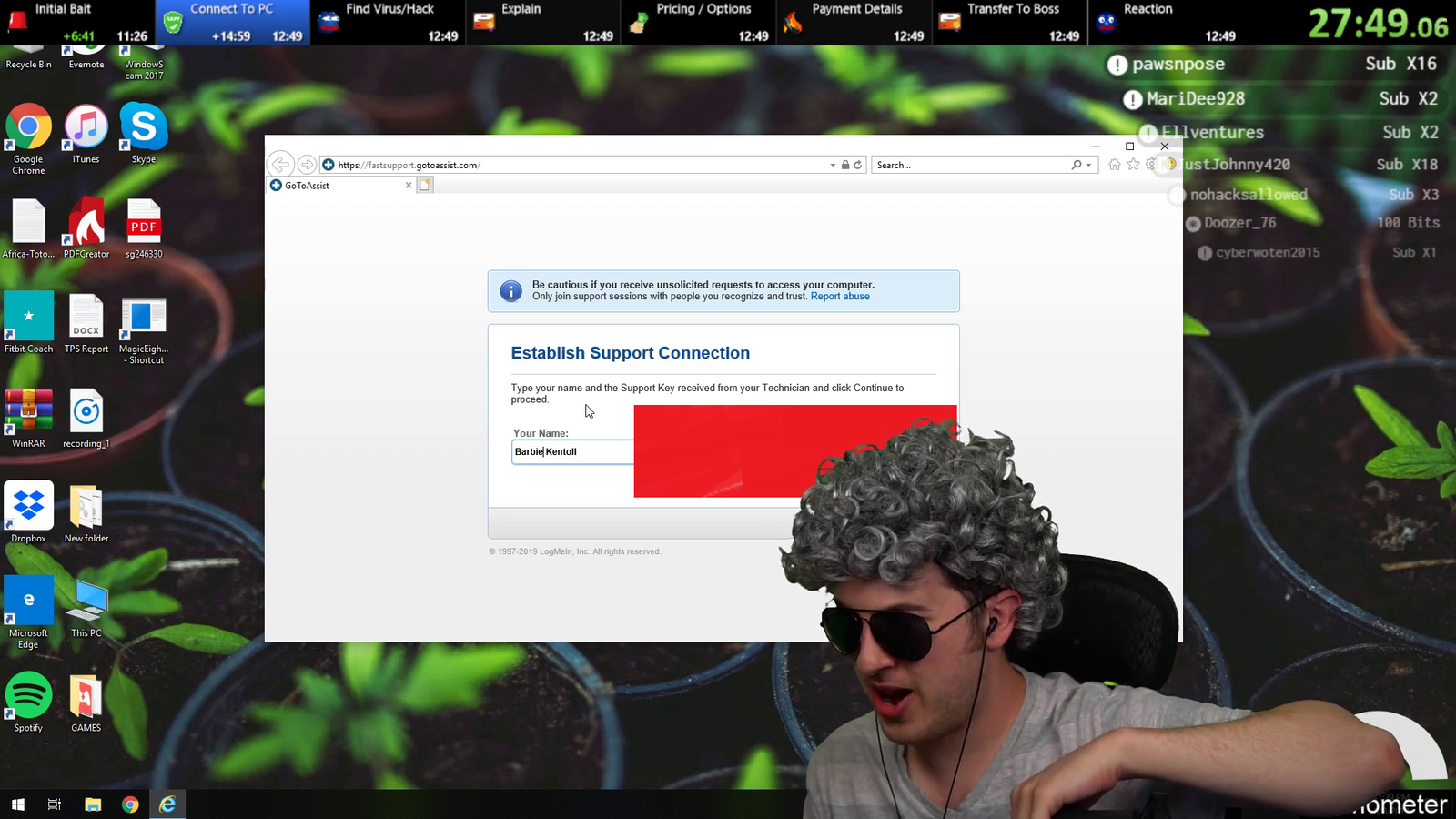This screenshot has width=1456, height=819.
Task: Open a new browser tab
Action: pyautogui.click(x=425, y=185)
